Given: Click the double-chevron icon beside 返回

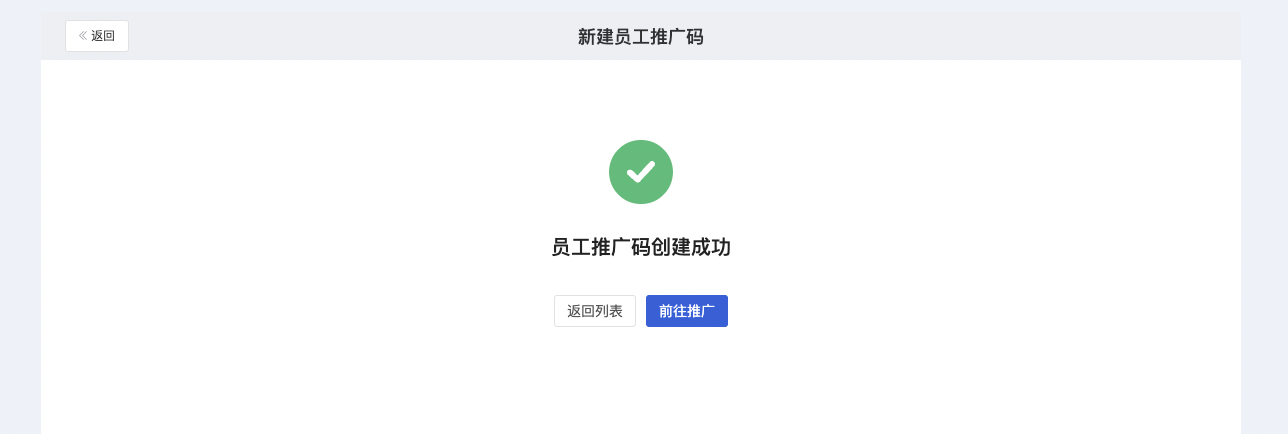Looking at the screenshot, I should point(83,36).
